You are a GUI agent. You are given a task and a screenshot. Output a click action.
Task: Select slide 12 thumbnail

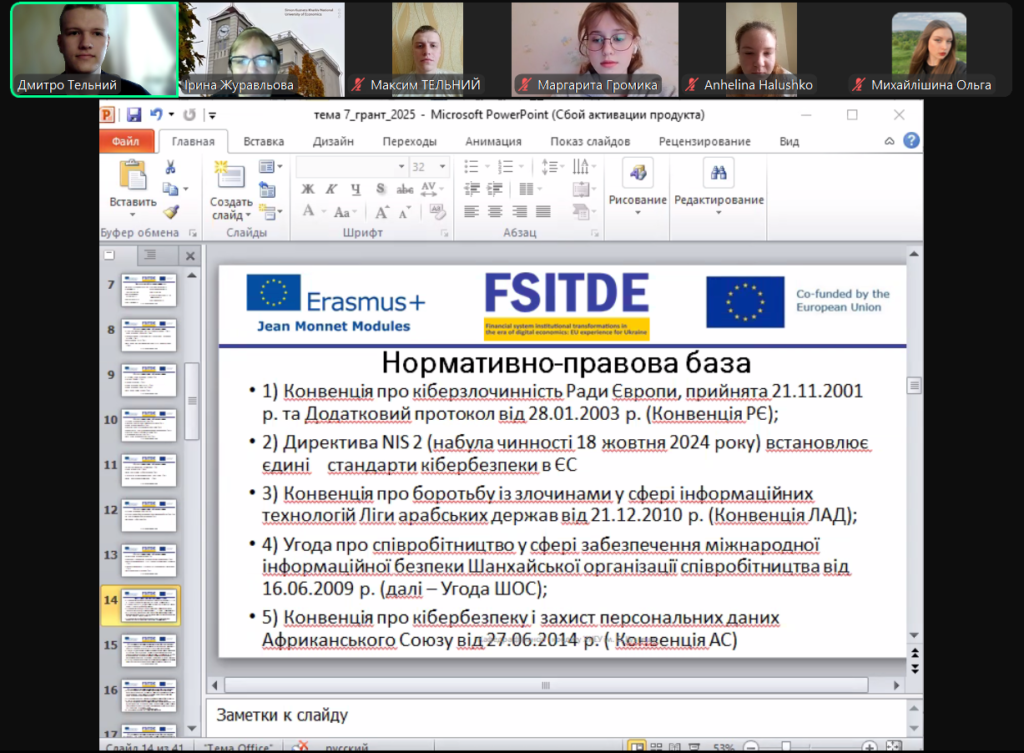click(149, 515)
